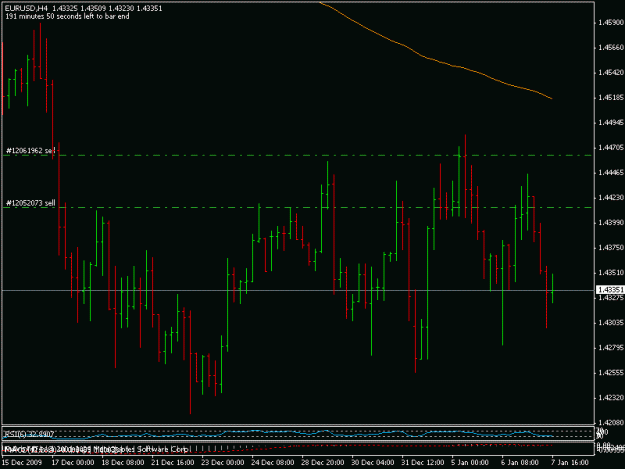Click the 1.44705 price axis label
The image size is (625, 469).
tap(611, 148)
